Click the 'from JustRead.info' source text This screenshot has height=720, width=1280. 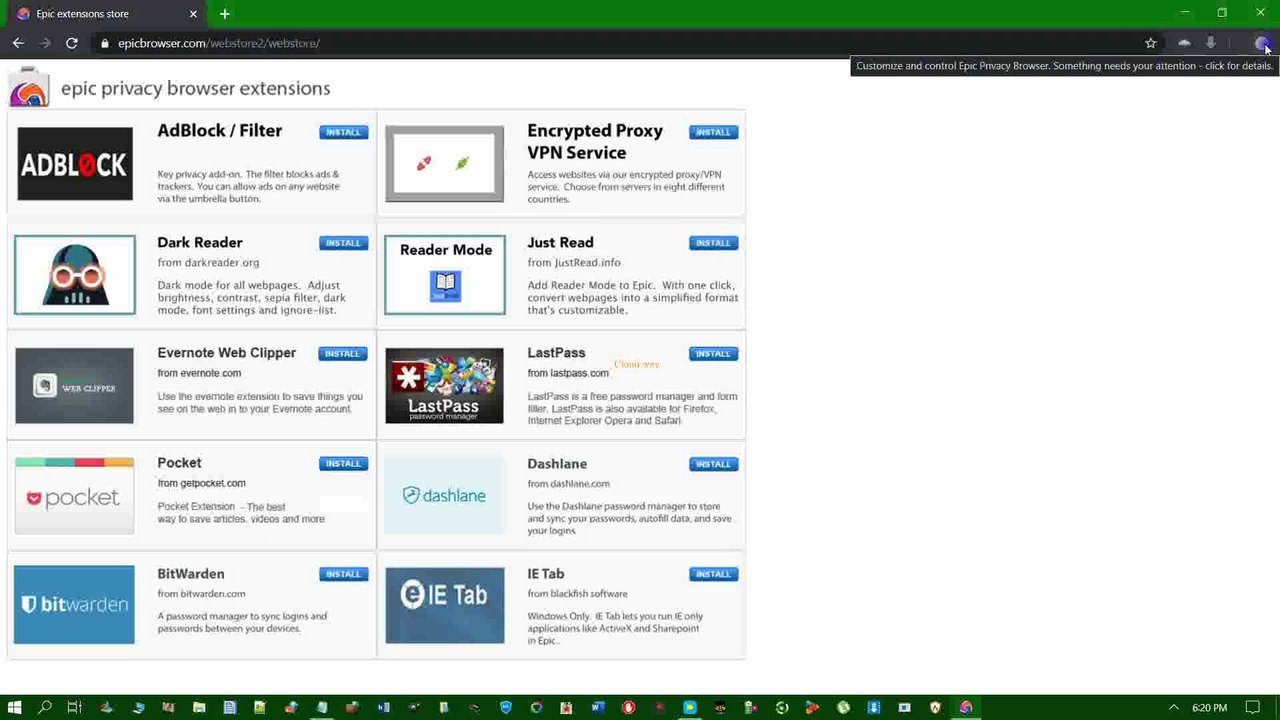tap(574, 263)
